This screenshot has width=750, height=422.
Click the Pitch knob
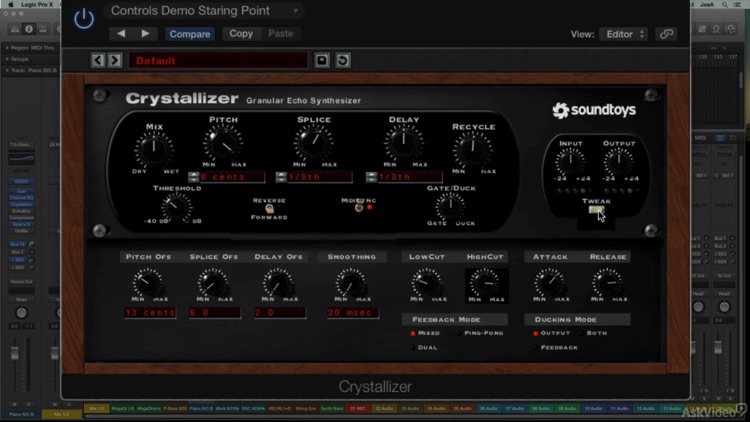tap(223, 142)
